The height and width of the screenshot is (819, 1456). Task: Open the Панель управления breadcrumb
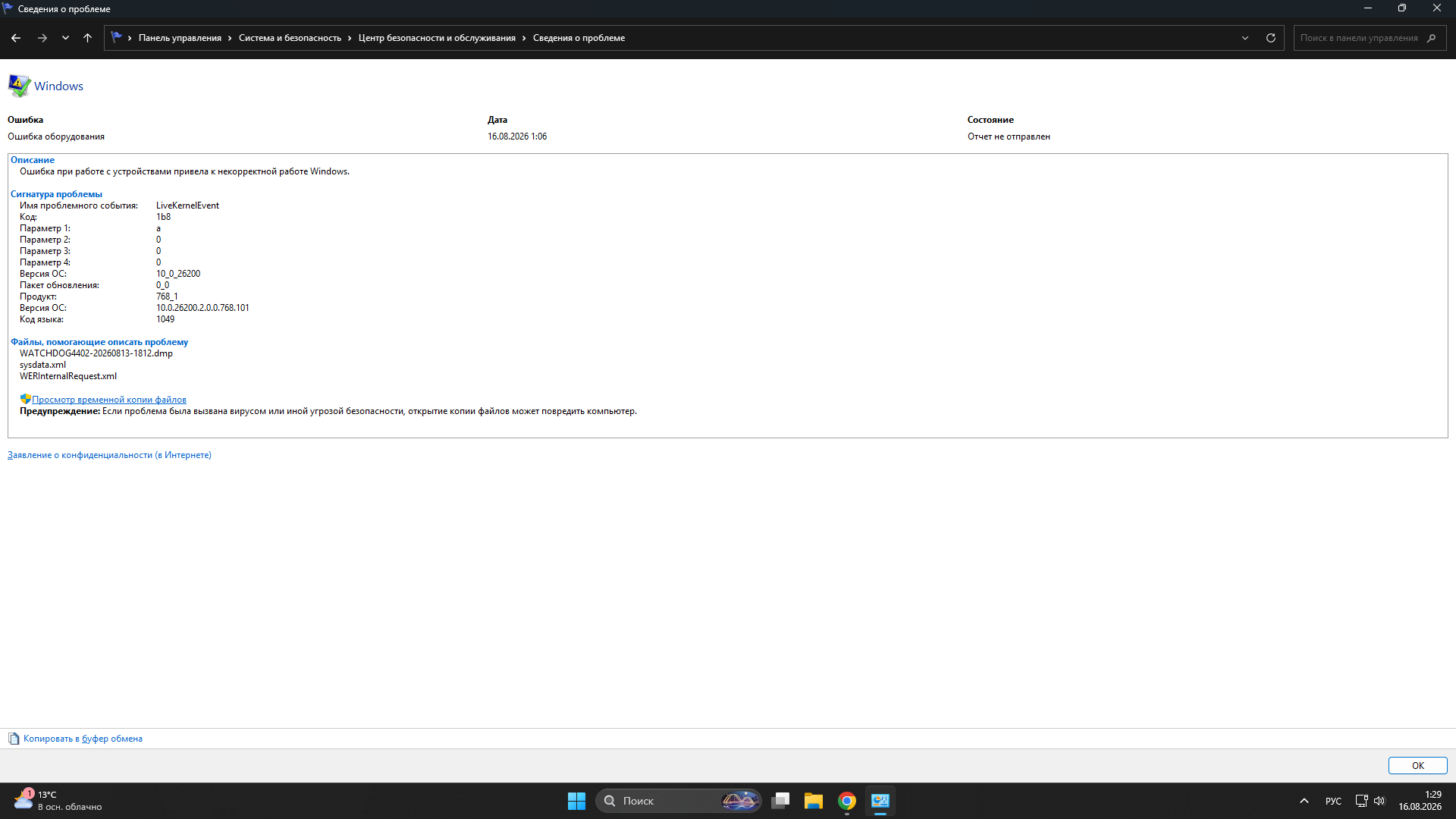tap(180, 38)
